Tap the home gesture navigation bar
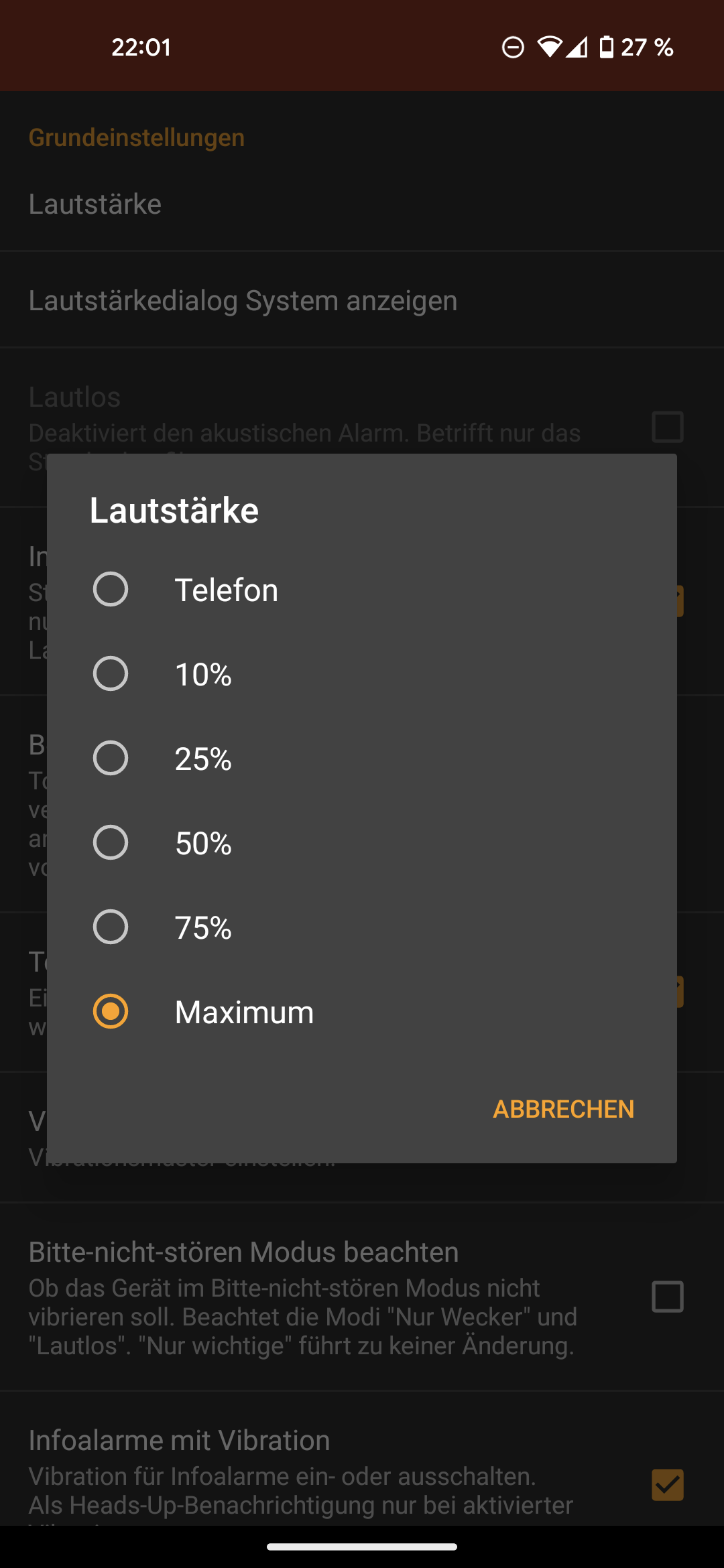This screenshot has height=1568, width=724. click(x=362, y=1547)
